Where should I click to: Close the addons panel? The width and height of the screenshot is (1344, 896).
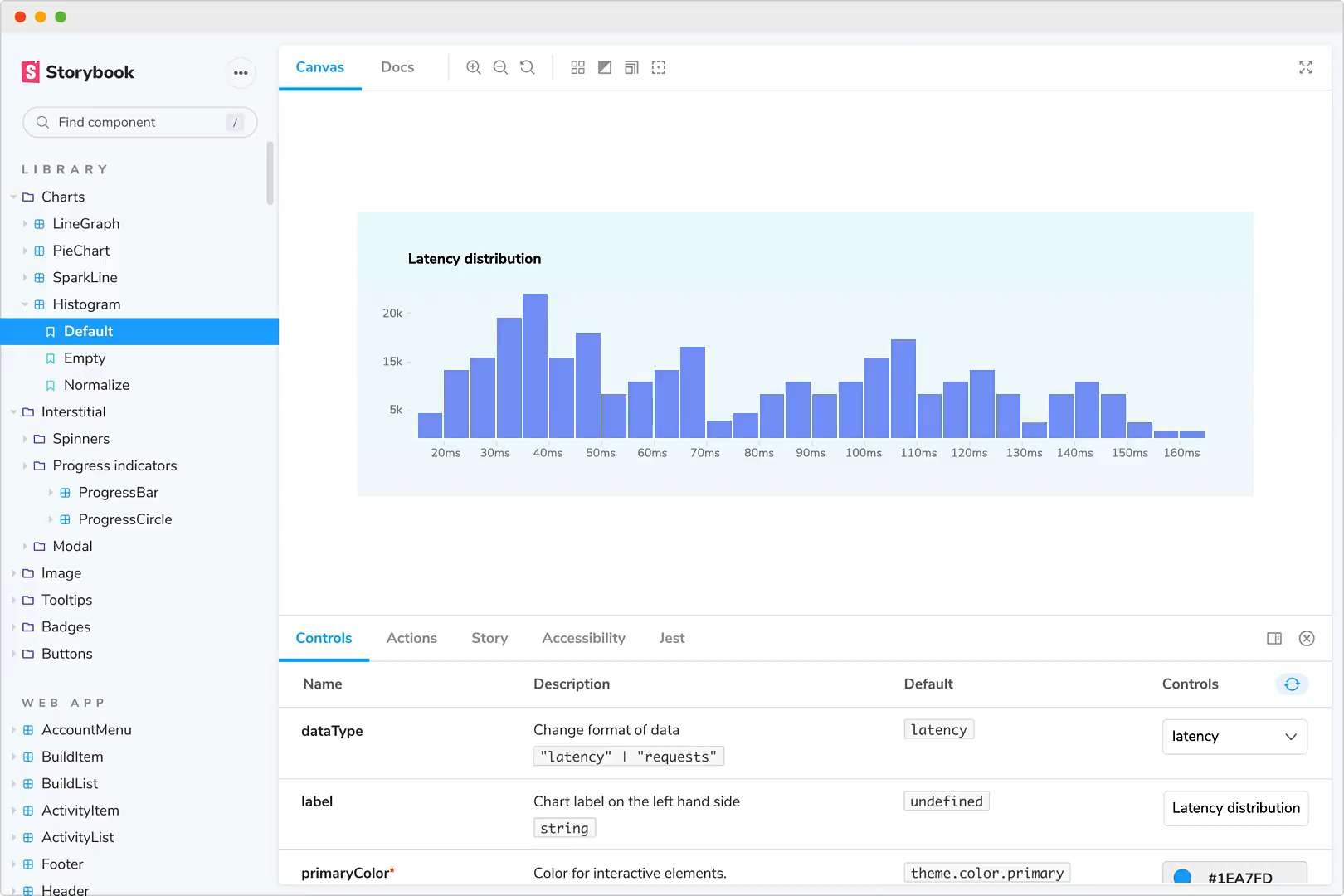click(1307, 638)
